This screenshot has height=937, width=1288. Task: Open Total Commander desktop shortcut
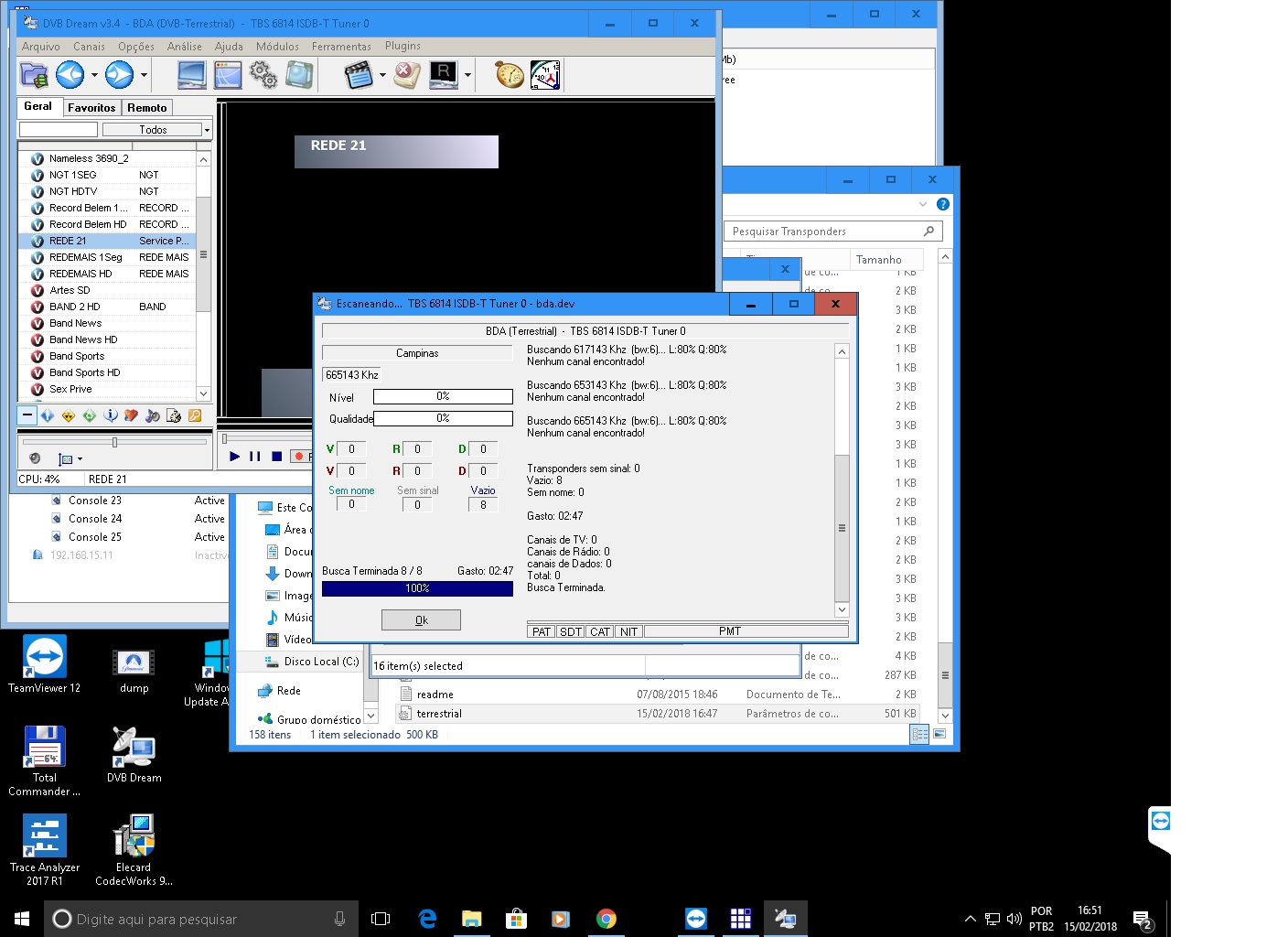click(44, 759)
